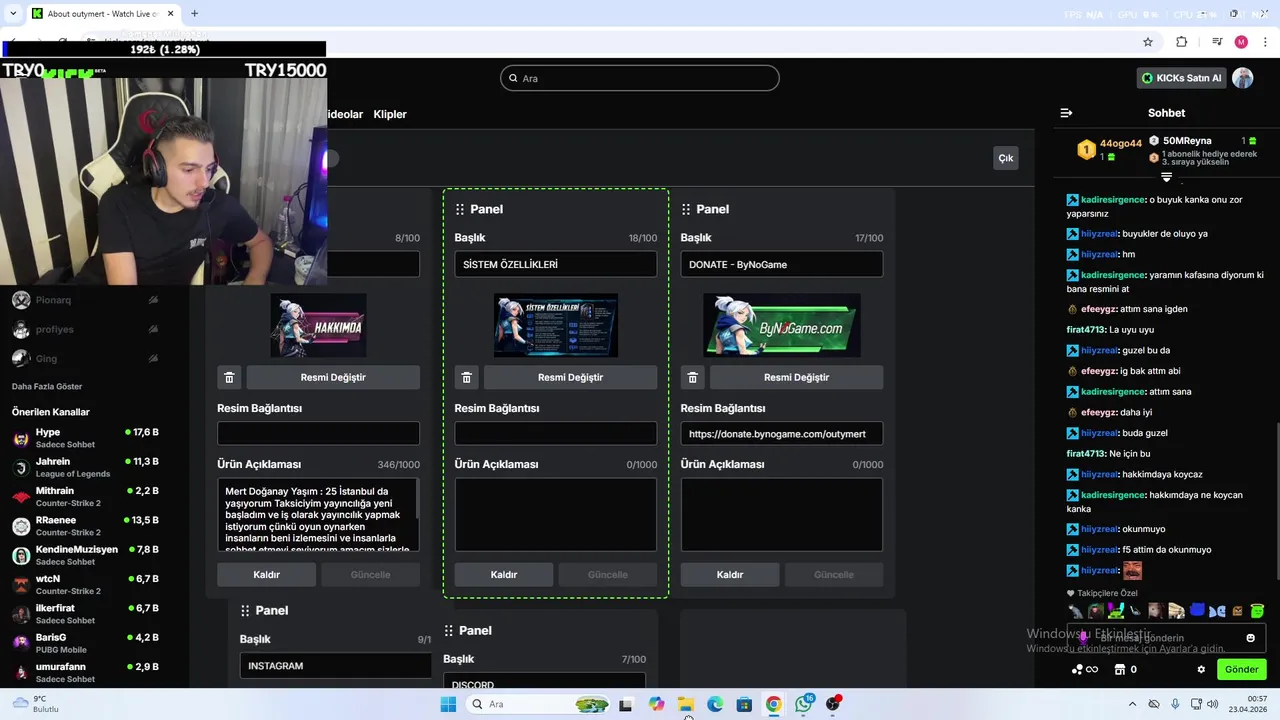Click drag handle of INSTAGRAM panel
Screen dimensions: 1280x720
(245, 610)
